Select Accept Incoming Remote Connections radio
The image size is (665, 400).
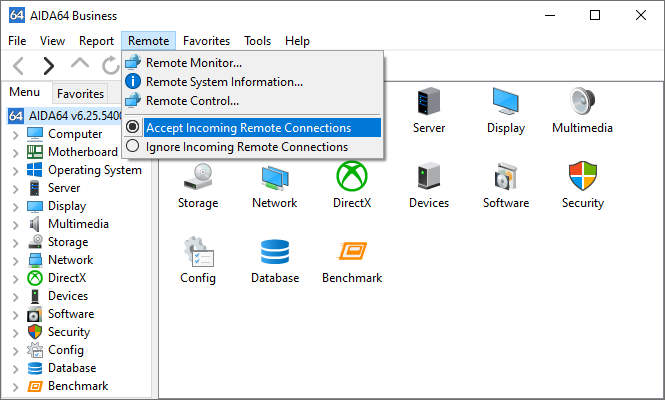[133, 127]
